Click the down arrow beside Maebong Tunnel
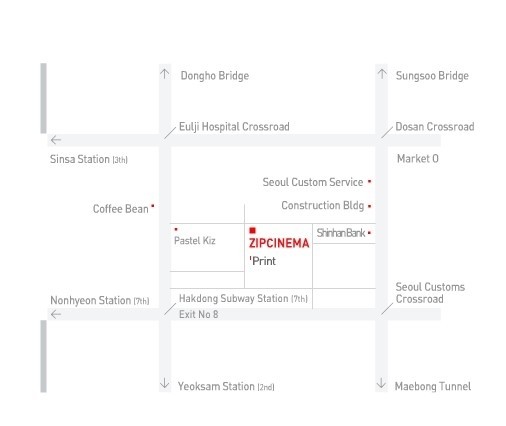The height and width of the screenshot is (426, 506). point(381,383)
